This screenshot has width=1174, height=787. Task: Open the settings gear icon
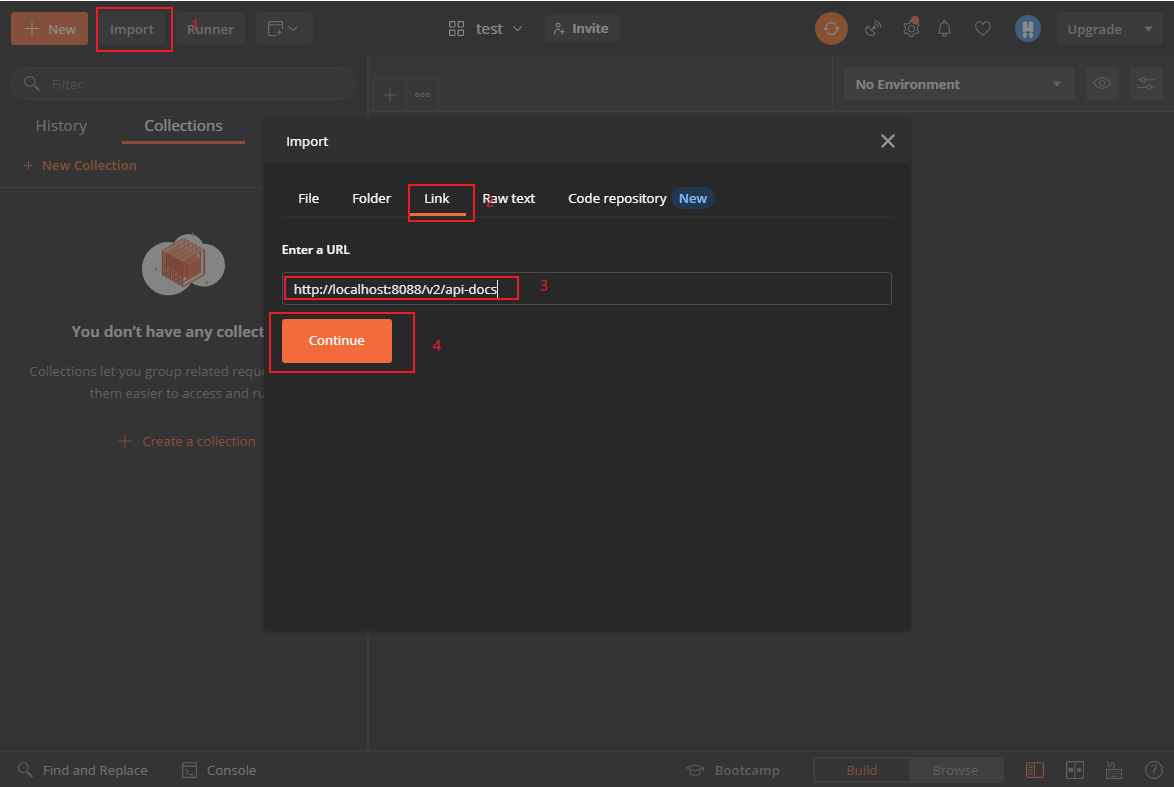point(910,29)
